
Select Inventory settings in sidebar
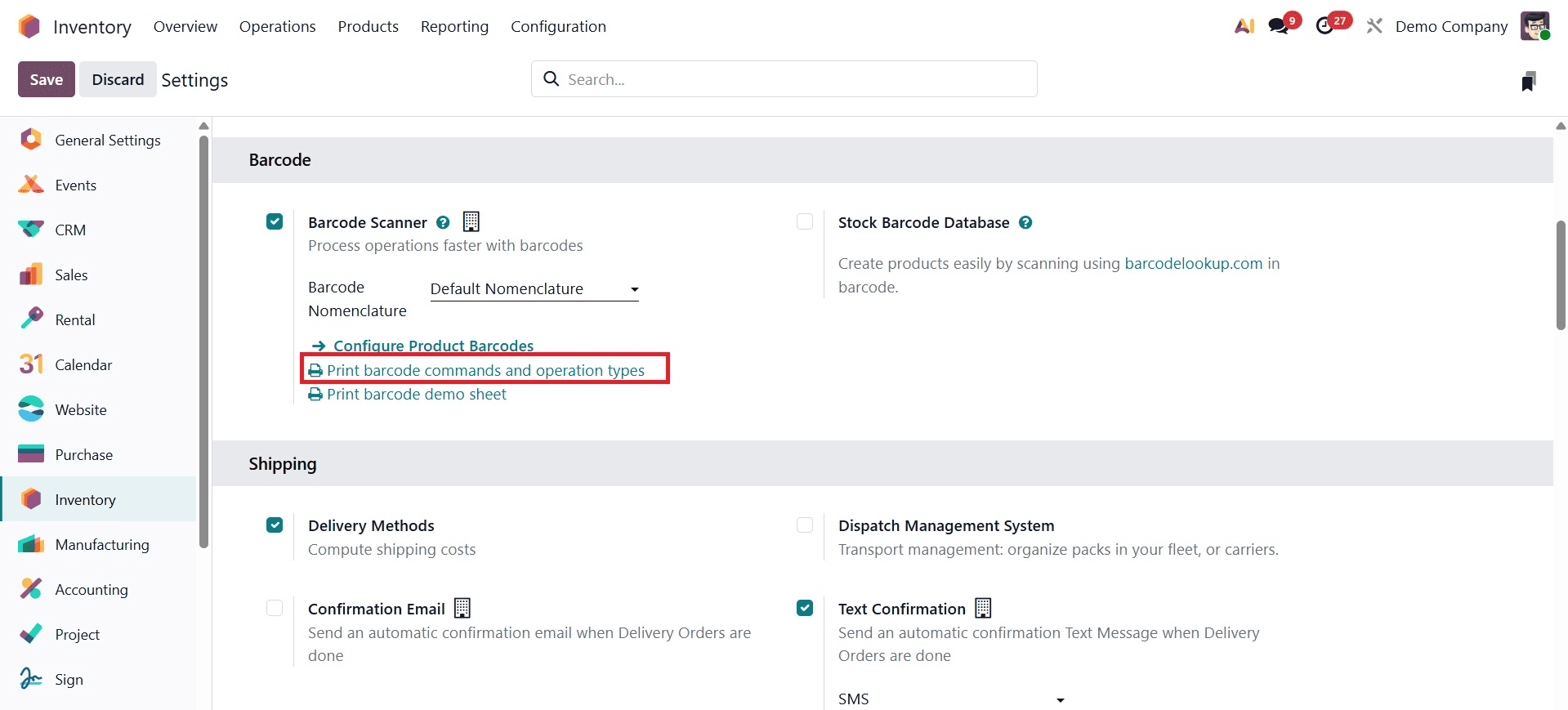pos(98,499)
